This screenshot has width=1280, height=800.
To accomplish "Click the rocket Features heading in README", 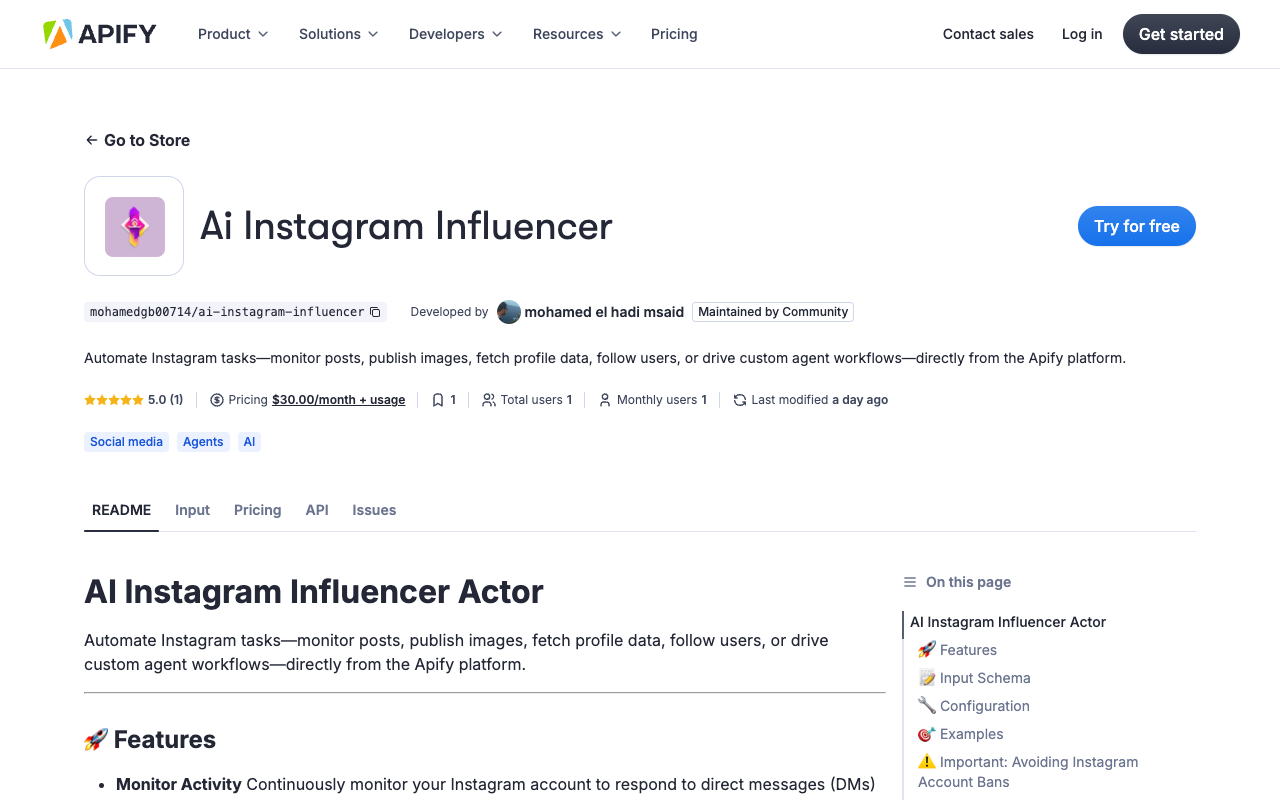I will click(x=150, y=740).
